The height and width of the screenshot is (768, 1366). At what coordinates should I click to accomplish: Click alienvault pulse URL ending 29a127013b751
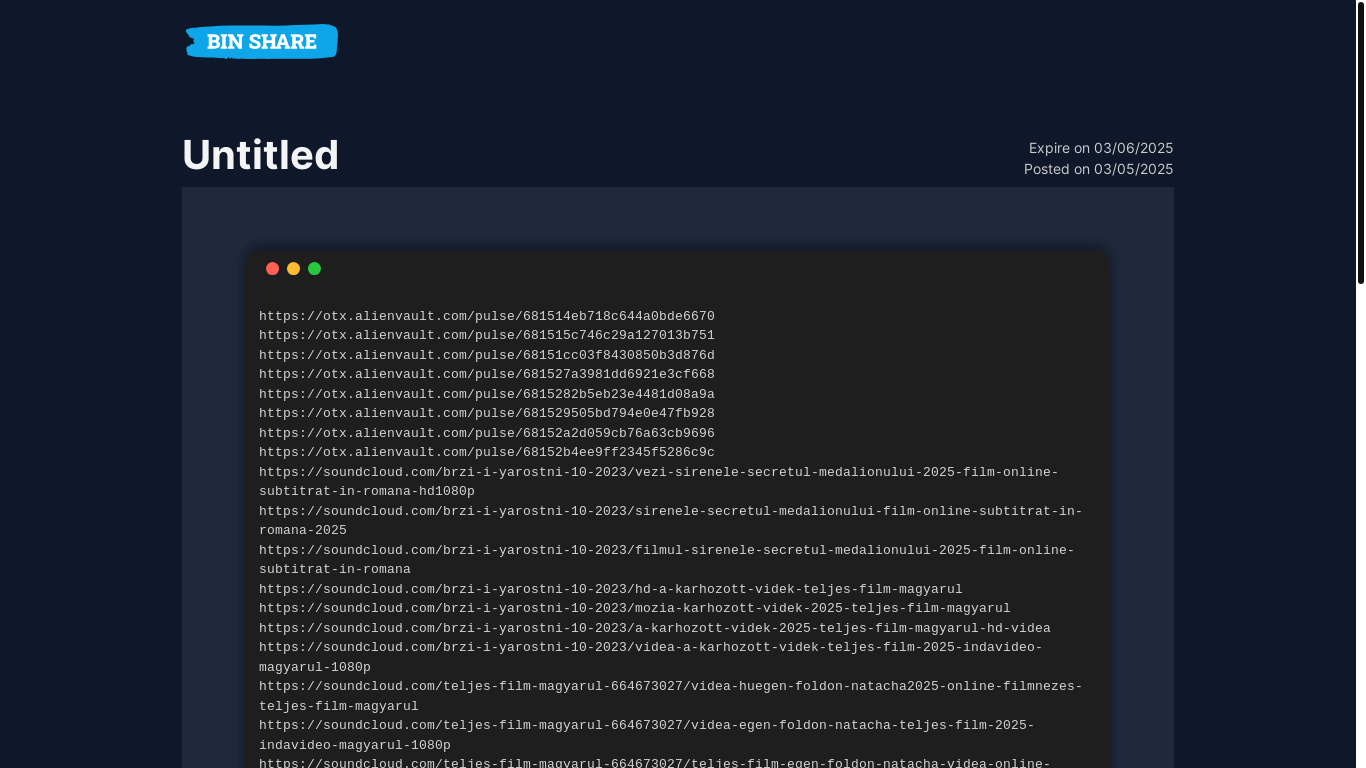(487, 335)
